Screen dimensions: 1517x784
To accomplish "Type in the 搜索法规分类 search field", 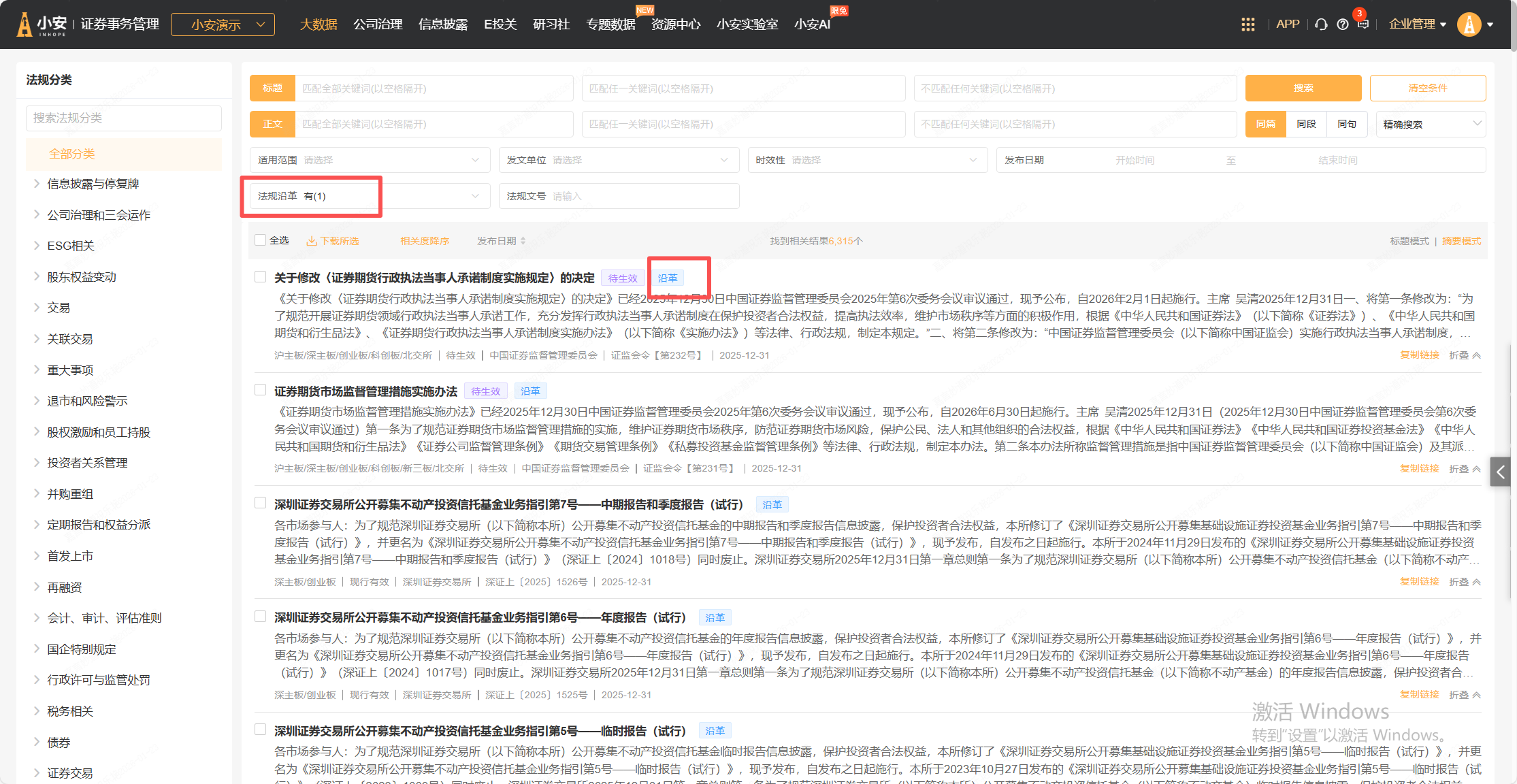I will [x=124, y=118].
